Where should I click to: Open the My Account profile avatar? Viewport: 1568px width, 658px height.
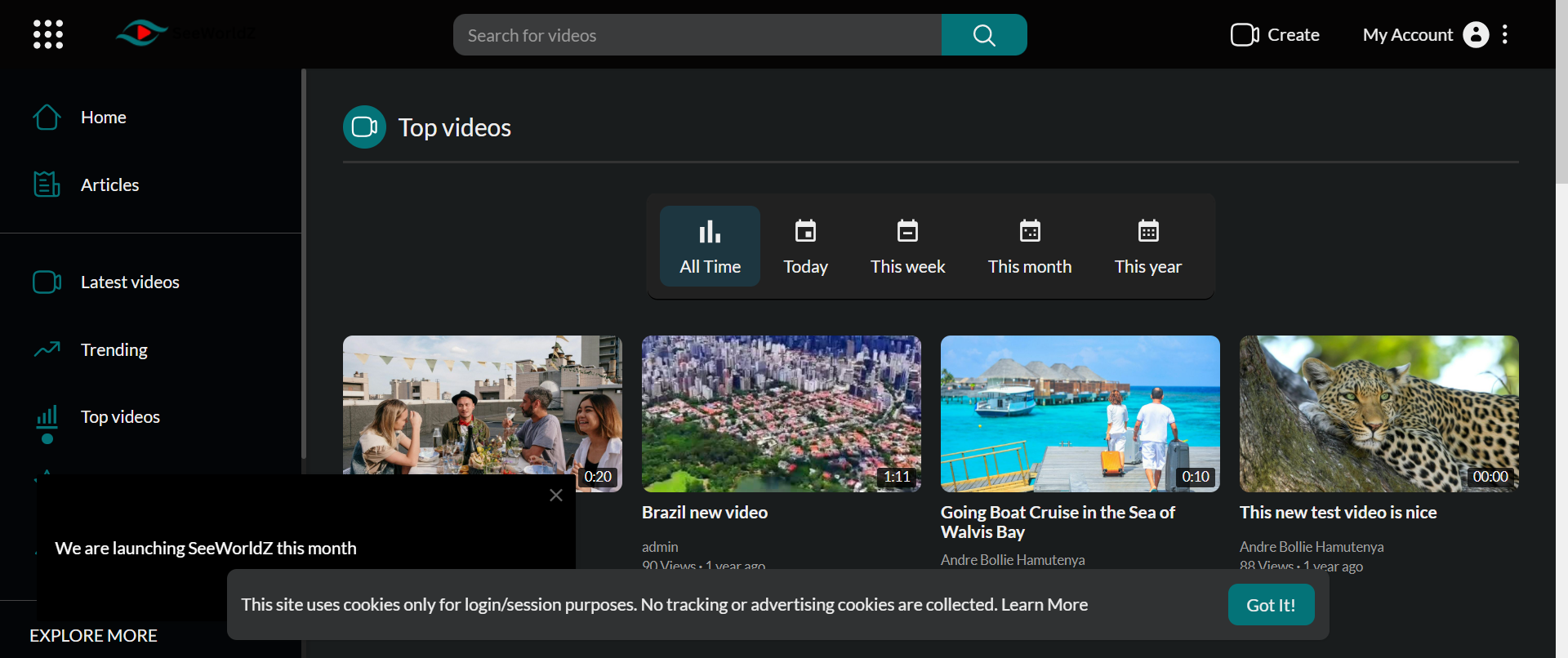coord(1476,34)
